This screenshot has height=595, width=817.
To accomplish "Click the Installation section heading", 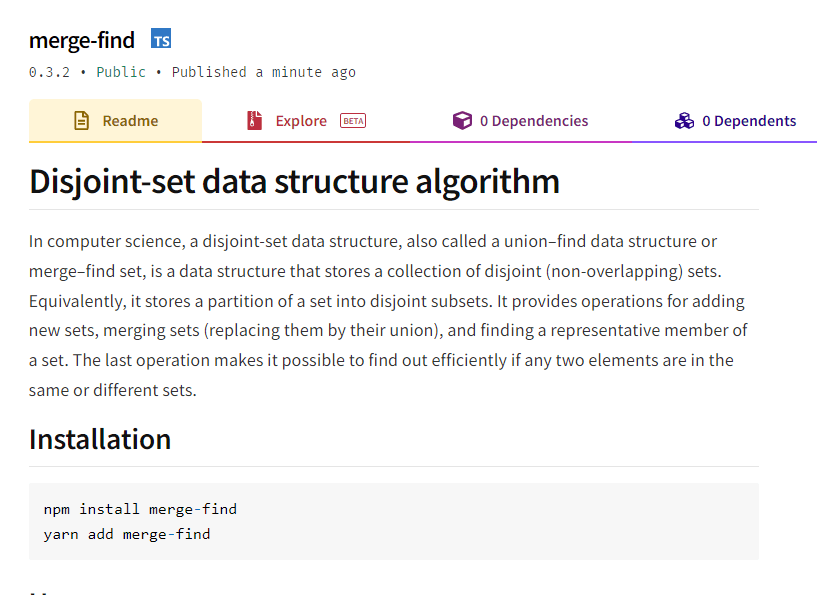I will click(100, 439).
